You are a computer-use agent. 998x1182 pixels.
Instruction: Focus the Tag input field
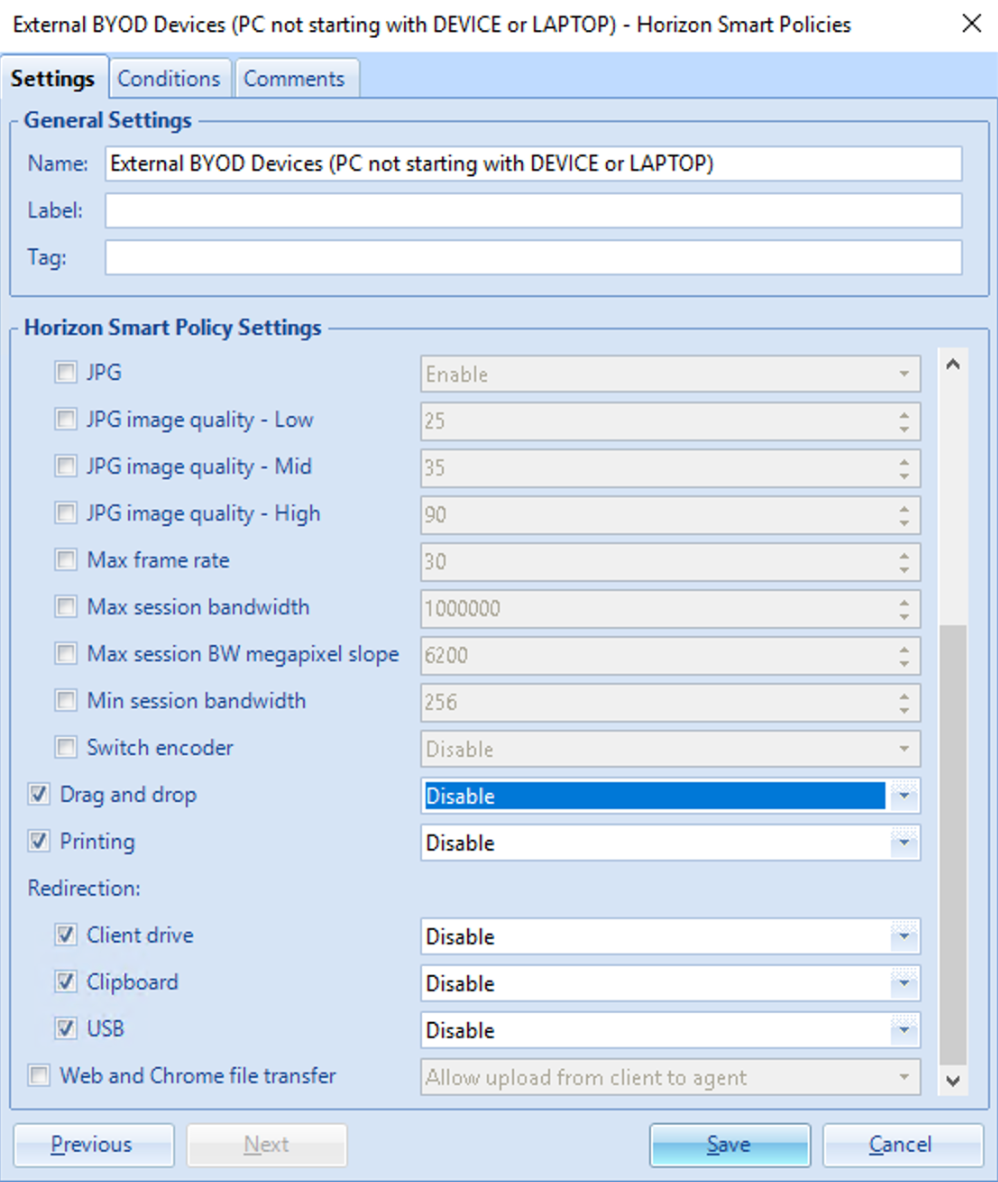[x=533, y=258]
